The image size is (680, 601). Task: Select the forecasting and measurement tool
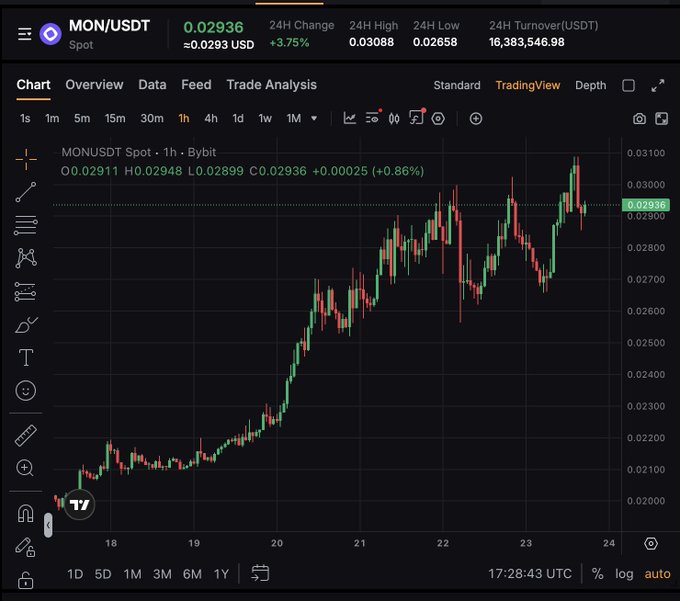click(26, 291)
